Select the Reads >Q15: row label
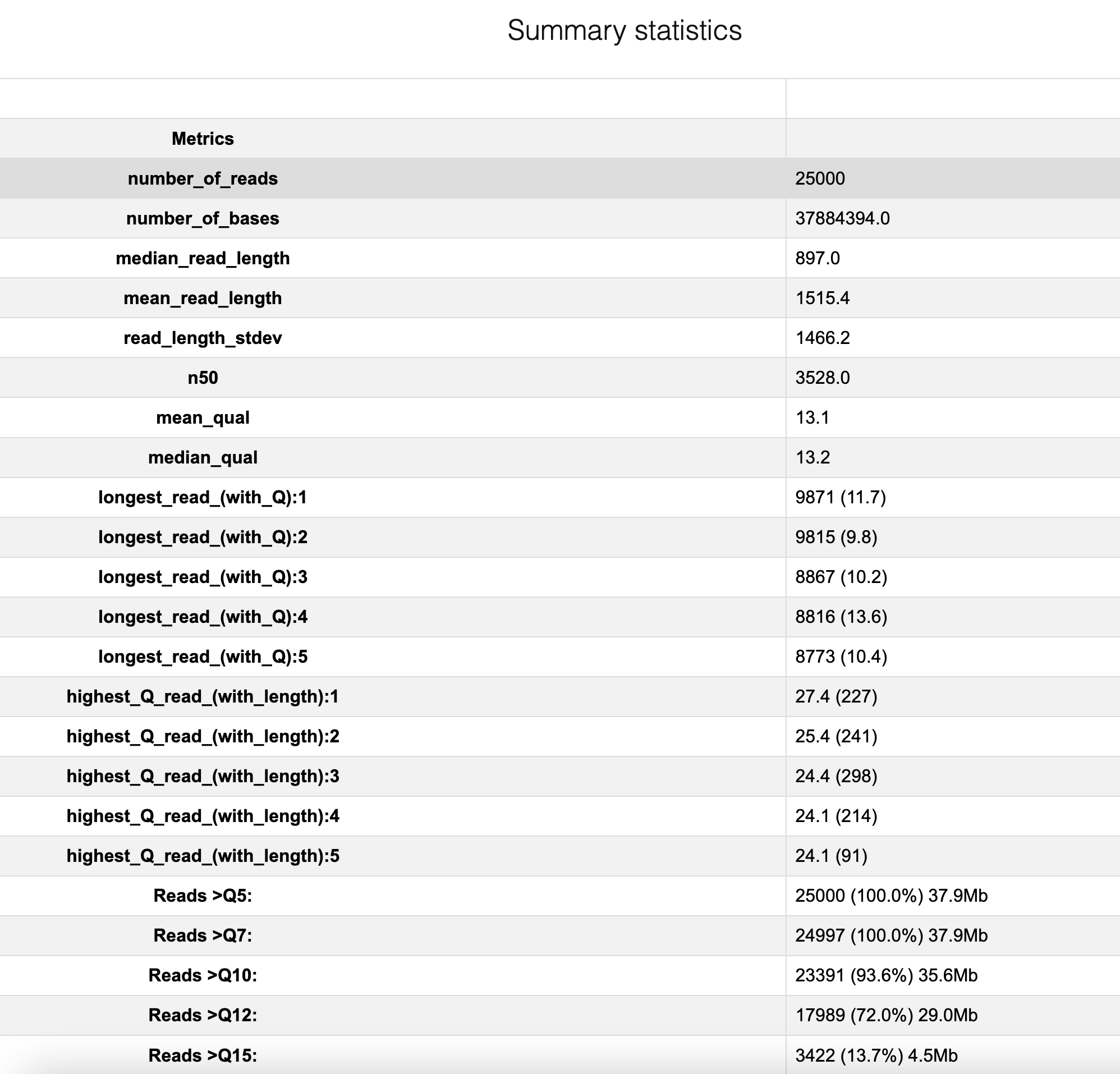This screenshot has height=1074, width=1120. 203,1055
